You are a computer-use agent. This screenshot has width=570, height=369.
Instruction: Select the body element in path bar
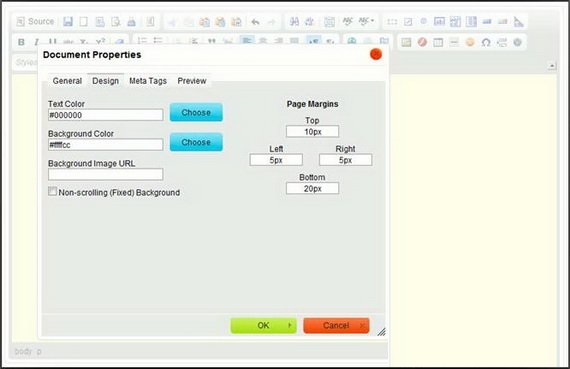click(23, 352)
